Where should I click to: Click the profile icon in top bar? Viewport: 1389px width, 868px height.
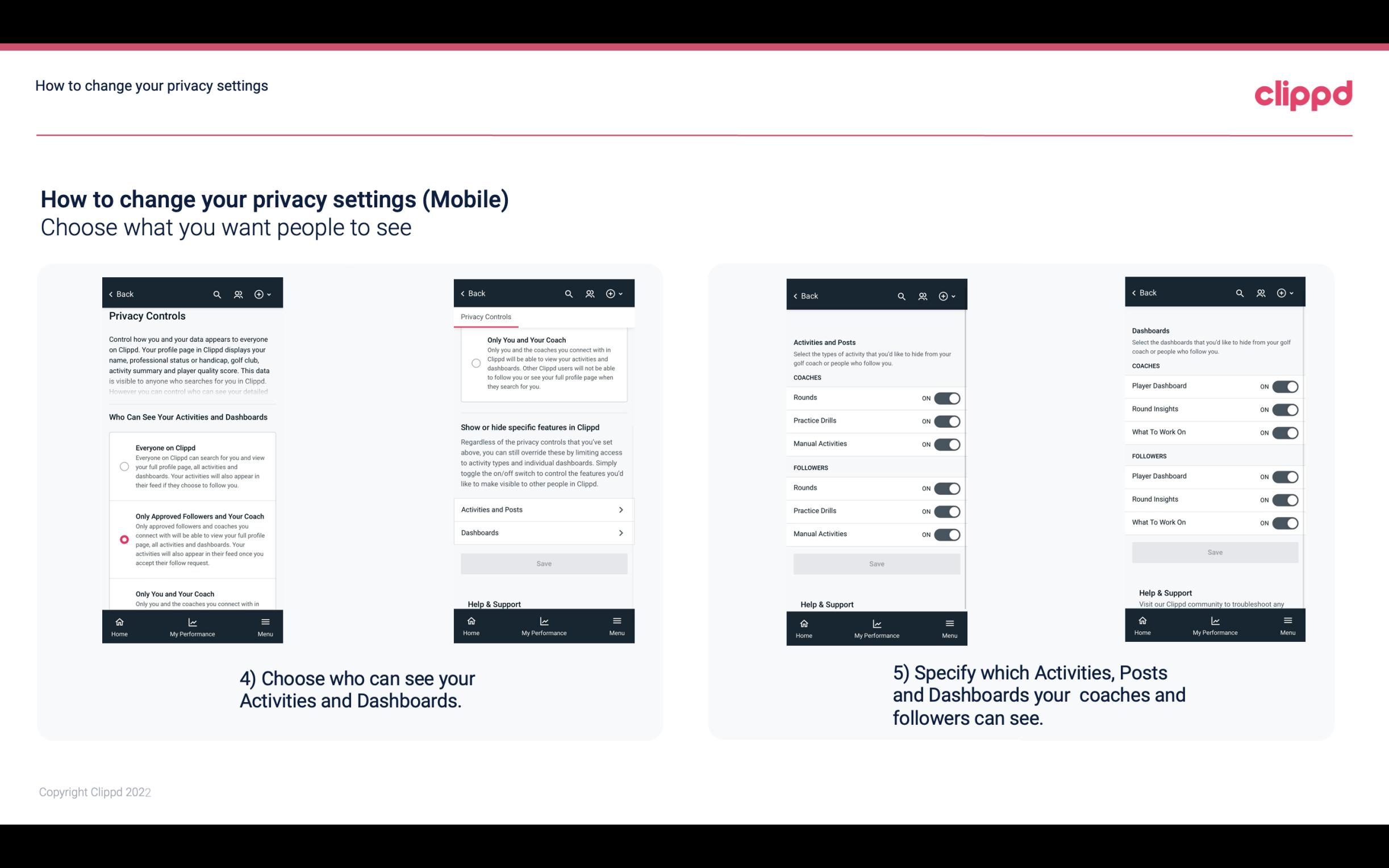[x=238, y=293]
